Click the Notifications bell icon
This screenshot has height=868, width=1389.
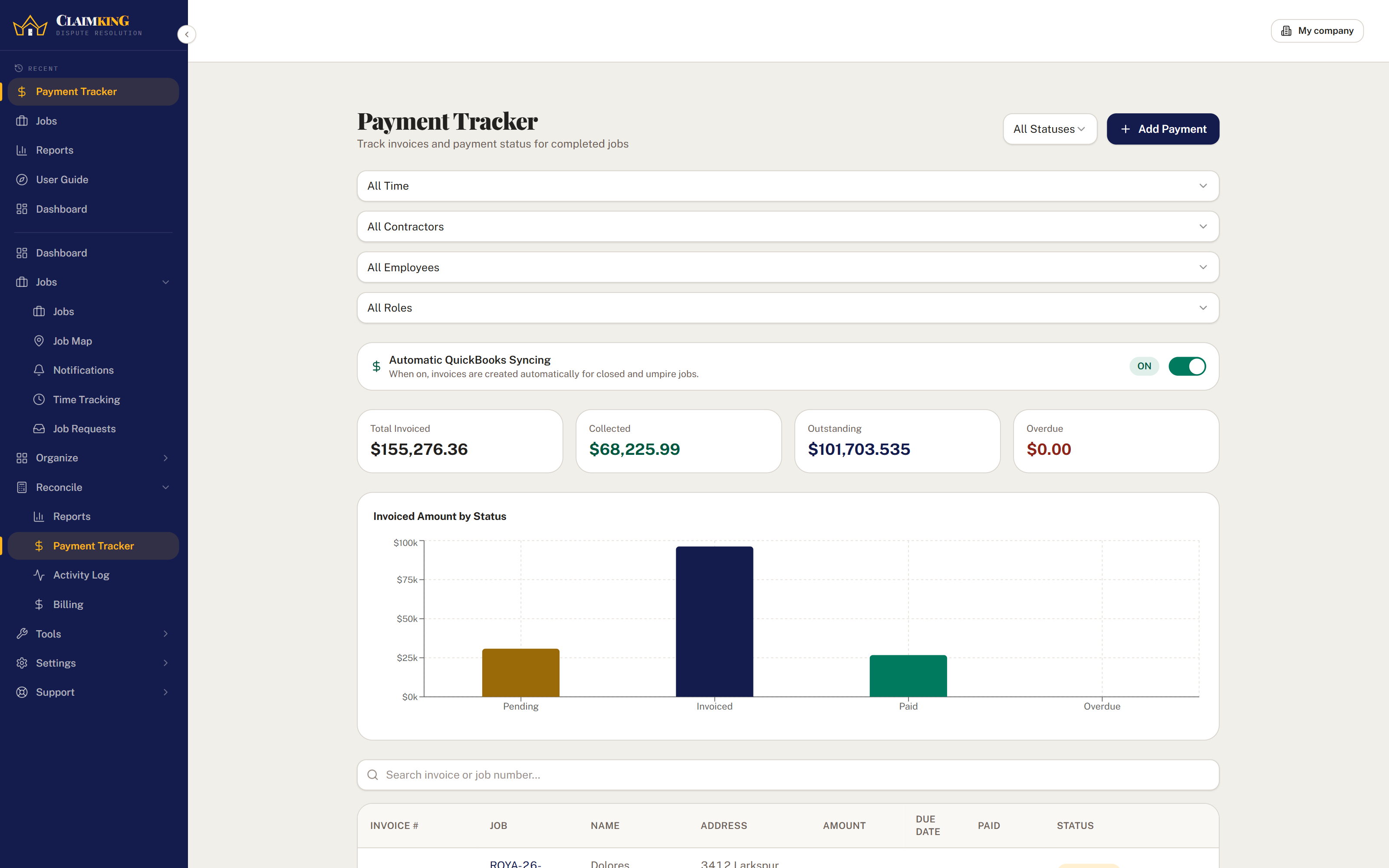39,370
